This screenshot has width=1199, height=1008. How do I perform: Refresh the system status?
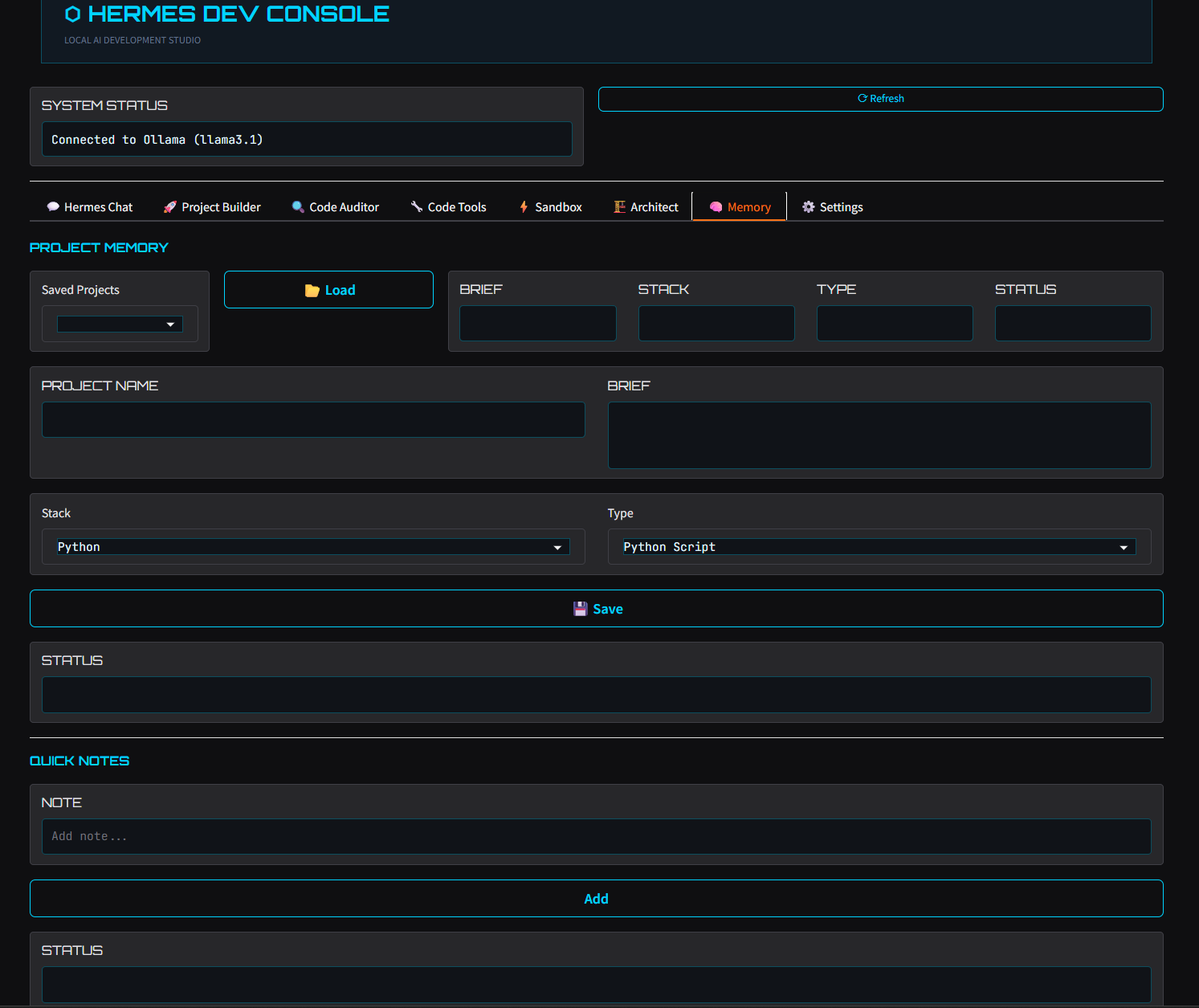click(x=881, y=99)
